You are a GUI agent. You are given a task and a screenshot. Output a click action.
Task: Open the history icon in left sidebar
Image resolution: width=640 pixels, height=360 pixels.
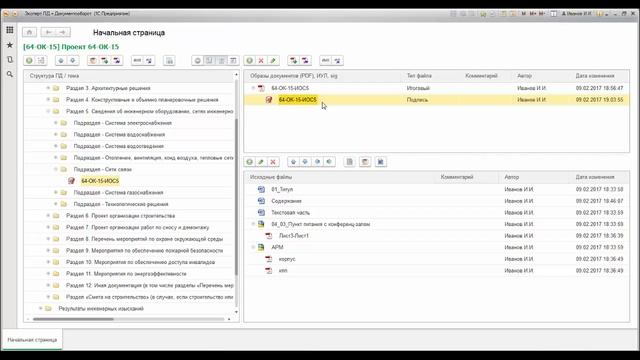9,60
